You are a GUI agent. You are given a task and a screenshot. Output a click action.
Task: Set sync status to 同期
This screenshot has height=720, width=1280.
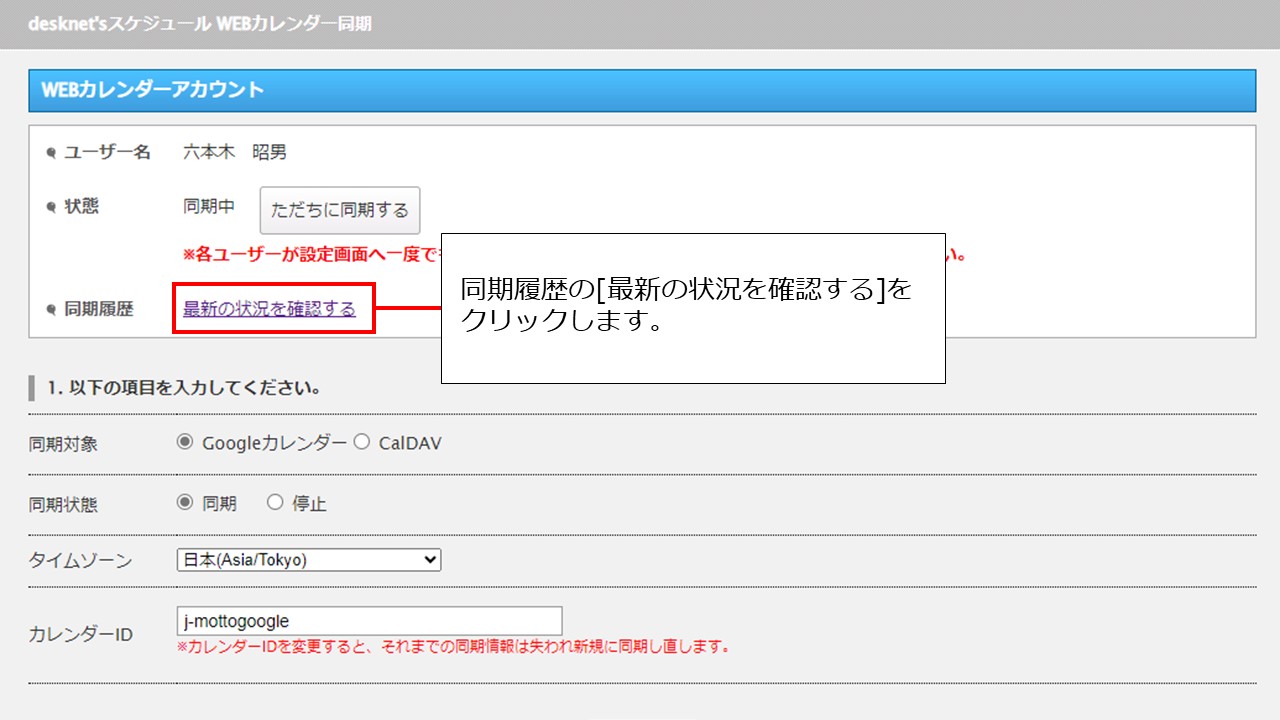pos(184,503)
